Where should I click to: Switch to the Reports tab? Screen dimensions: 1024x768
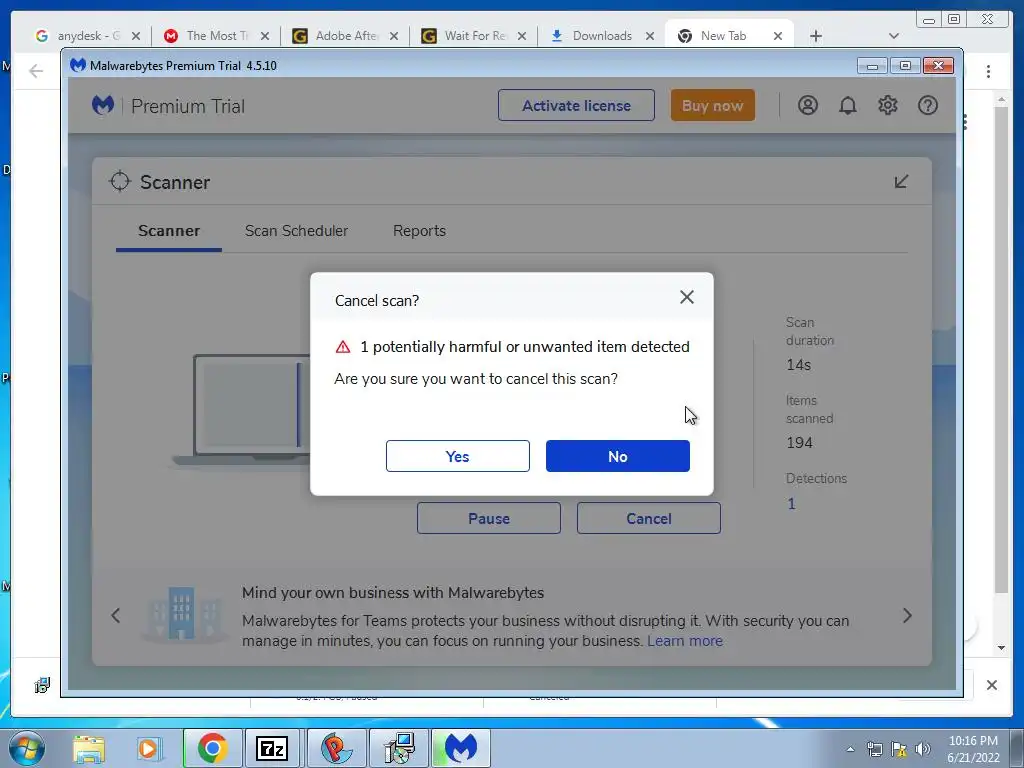419,231
